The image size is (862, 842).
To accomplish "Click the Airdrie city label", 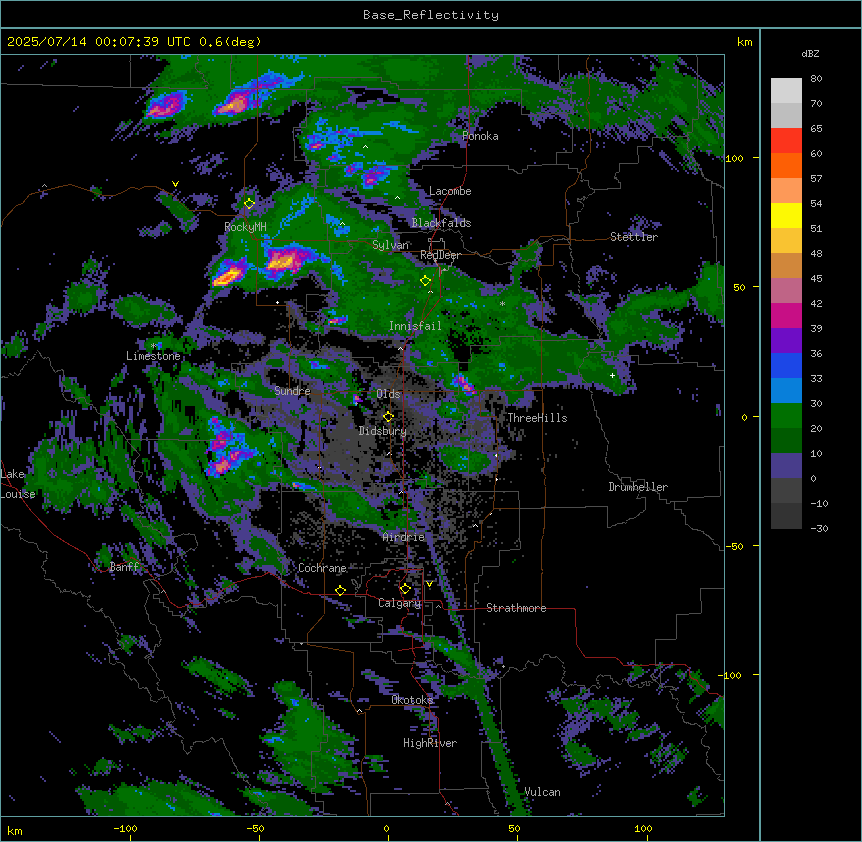I will point(404,537).
